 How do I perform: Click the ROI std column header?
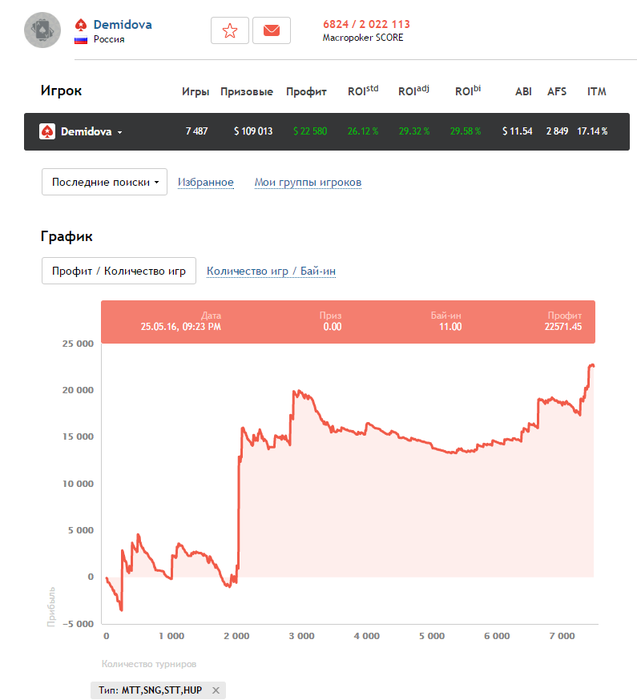coord(363,91)
